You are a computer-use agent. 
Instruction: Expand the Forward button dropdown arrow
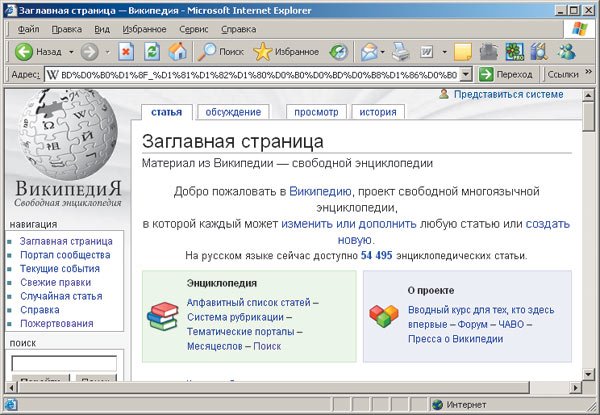[x=106, y=50]
